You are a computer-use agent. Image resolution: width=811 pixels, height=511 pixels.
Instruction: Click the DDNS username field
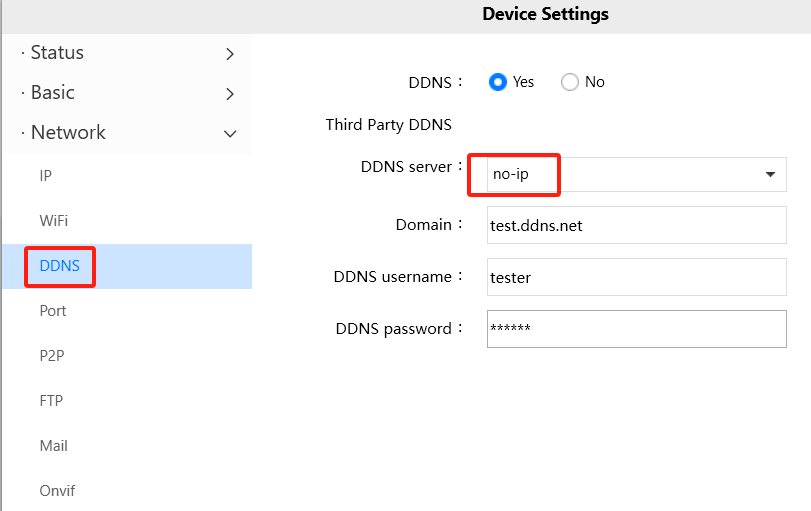636,277
